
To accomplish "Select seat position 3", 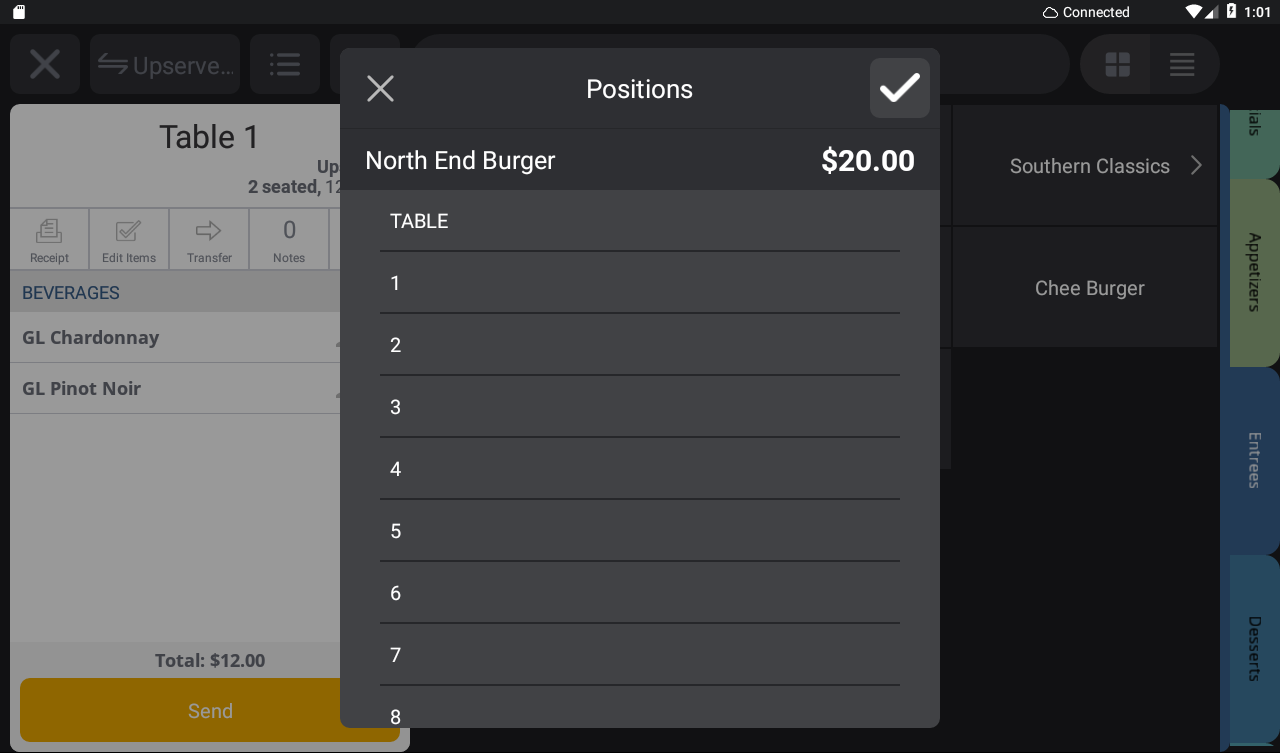I will [x=640, y=407].
